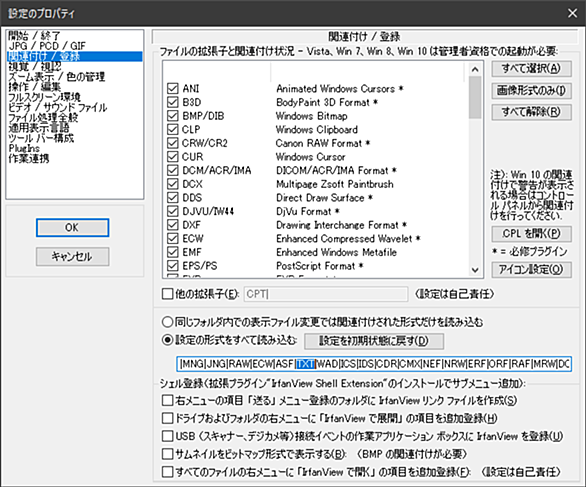586x487 pixels.
Task: Select radio option 設定の形式をすべて読み込む
Action: [167, 340]
